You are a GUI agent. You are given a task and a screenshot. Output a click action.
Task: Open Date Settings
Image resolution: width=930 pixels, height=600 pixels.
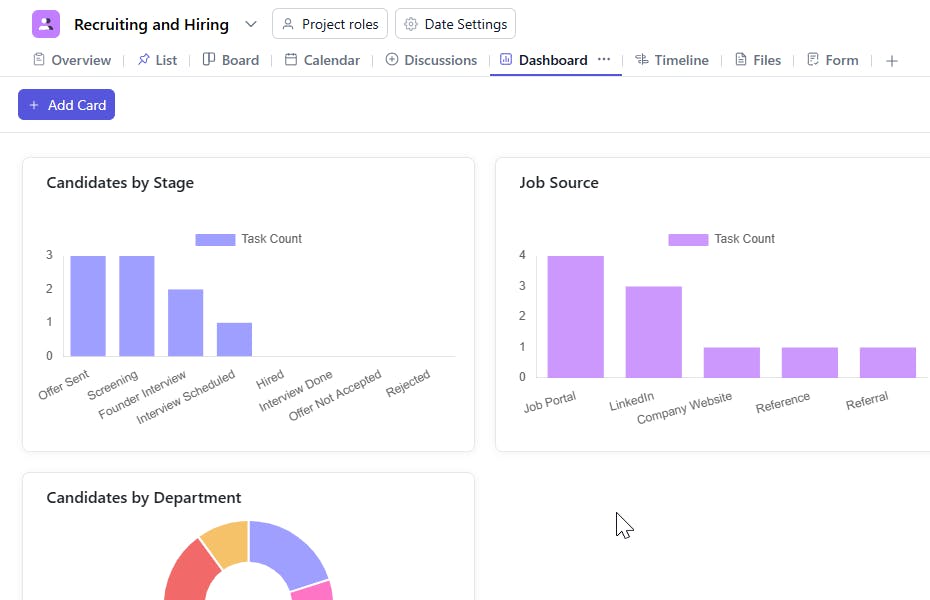455,24
